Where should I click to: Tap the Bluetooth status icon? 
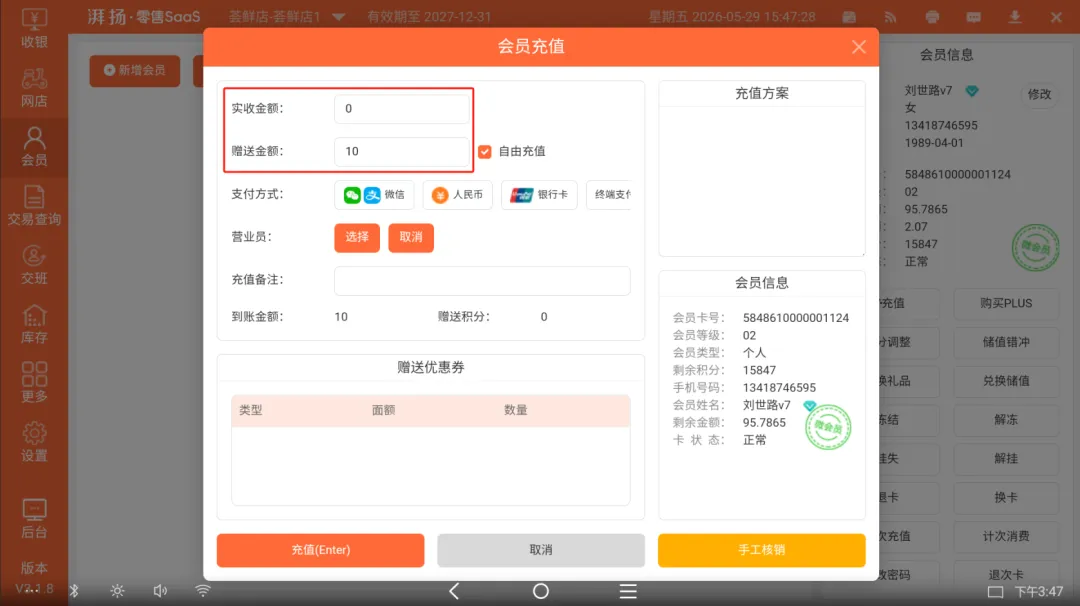(x=74, y=592)
